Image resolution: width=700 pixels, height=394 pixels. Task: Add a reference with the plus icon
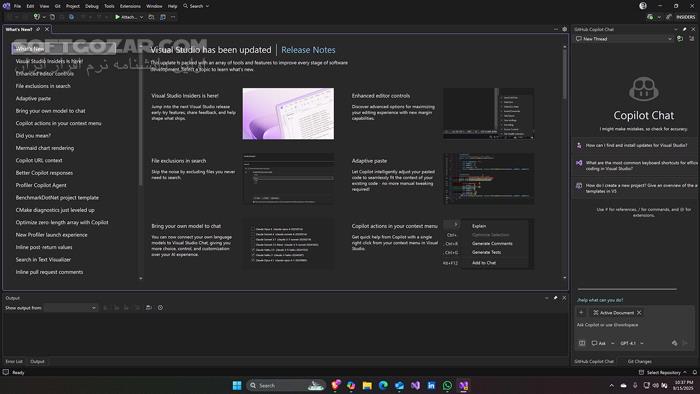point(581,313)
